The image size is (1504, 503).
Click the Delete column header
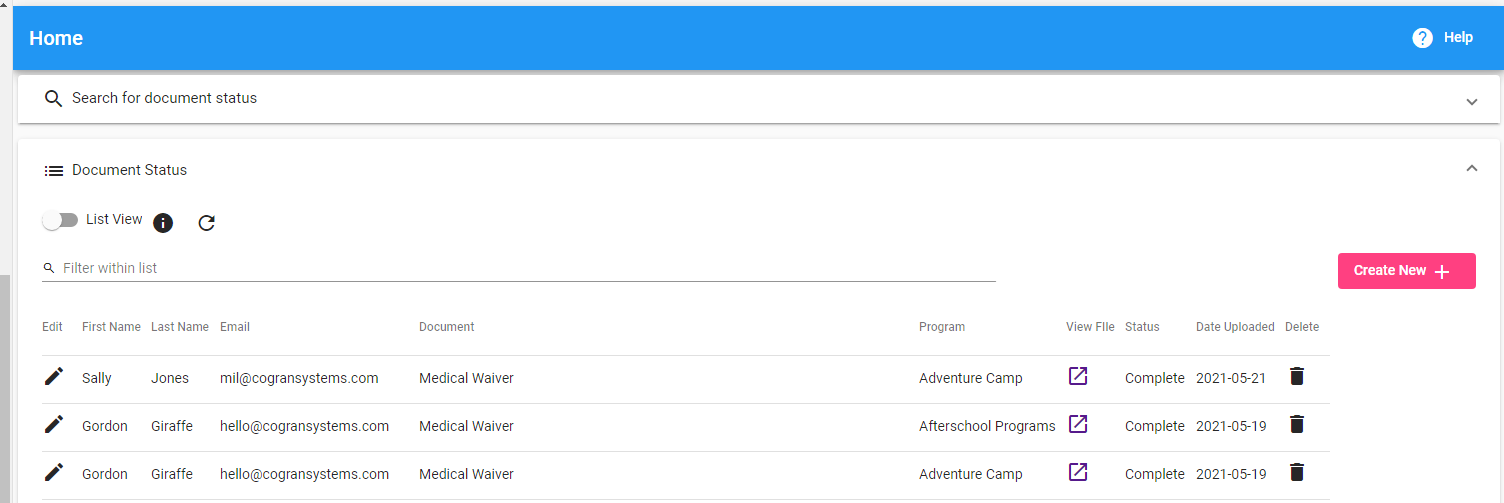click(x=1302, y=327)
